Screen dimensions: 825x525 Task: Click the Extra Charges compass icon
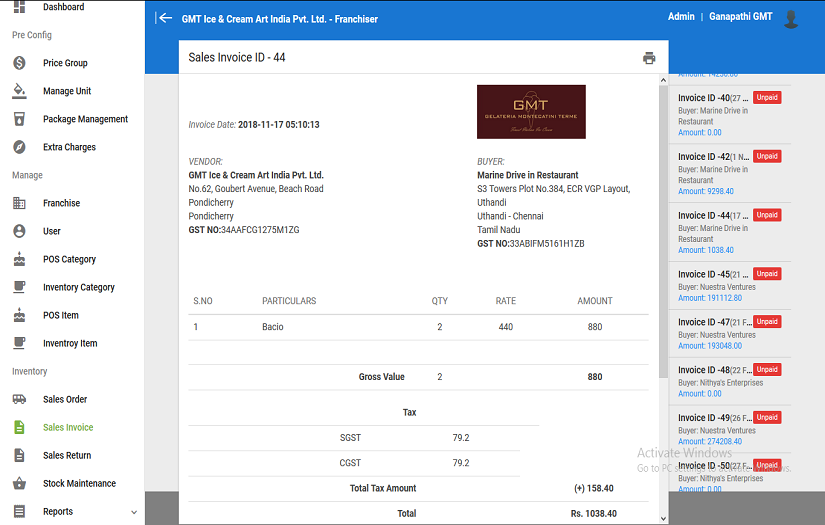coord(19,147)
